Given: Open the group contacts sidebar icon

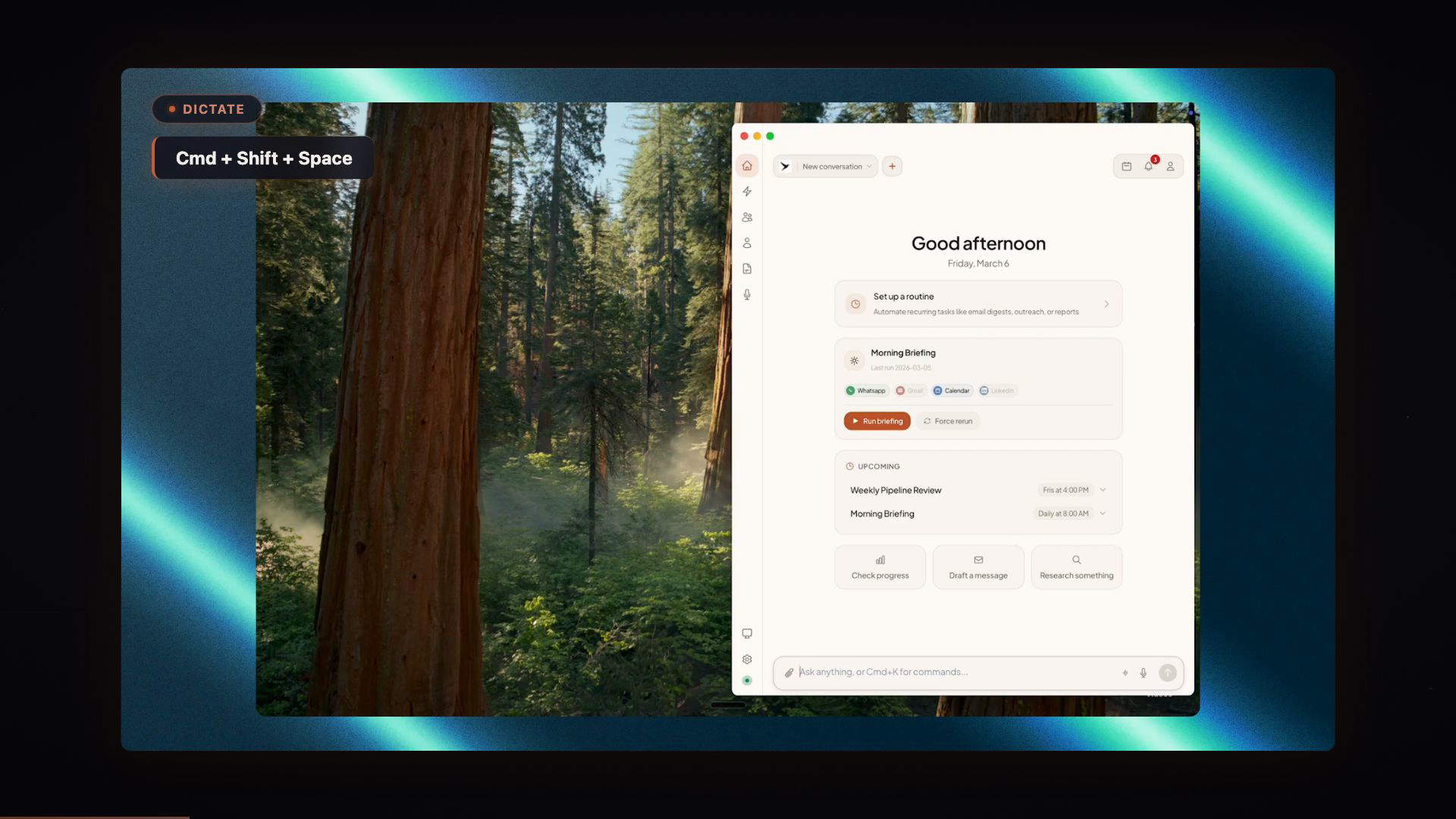Looking at the screenshot, I should click(747, 218).
